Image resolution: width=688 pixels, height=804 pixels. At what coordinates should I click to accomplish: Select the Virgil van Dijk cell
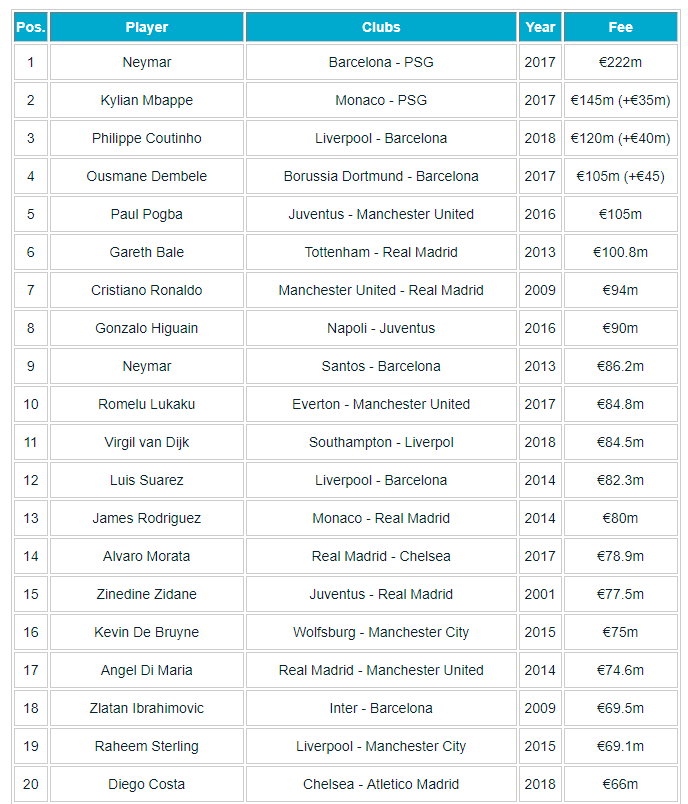[x=147, y=442]
